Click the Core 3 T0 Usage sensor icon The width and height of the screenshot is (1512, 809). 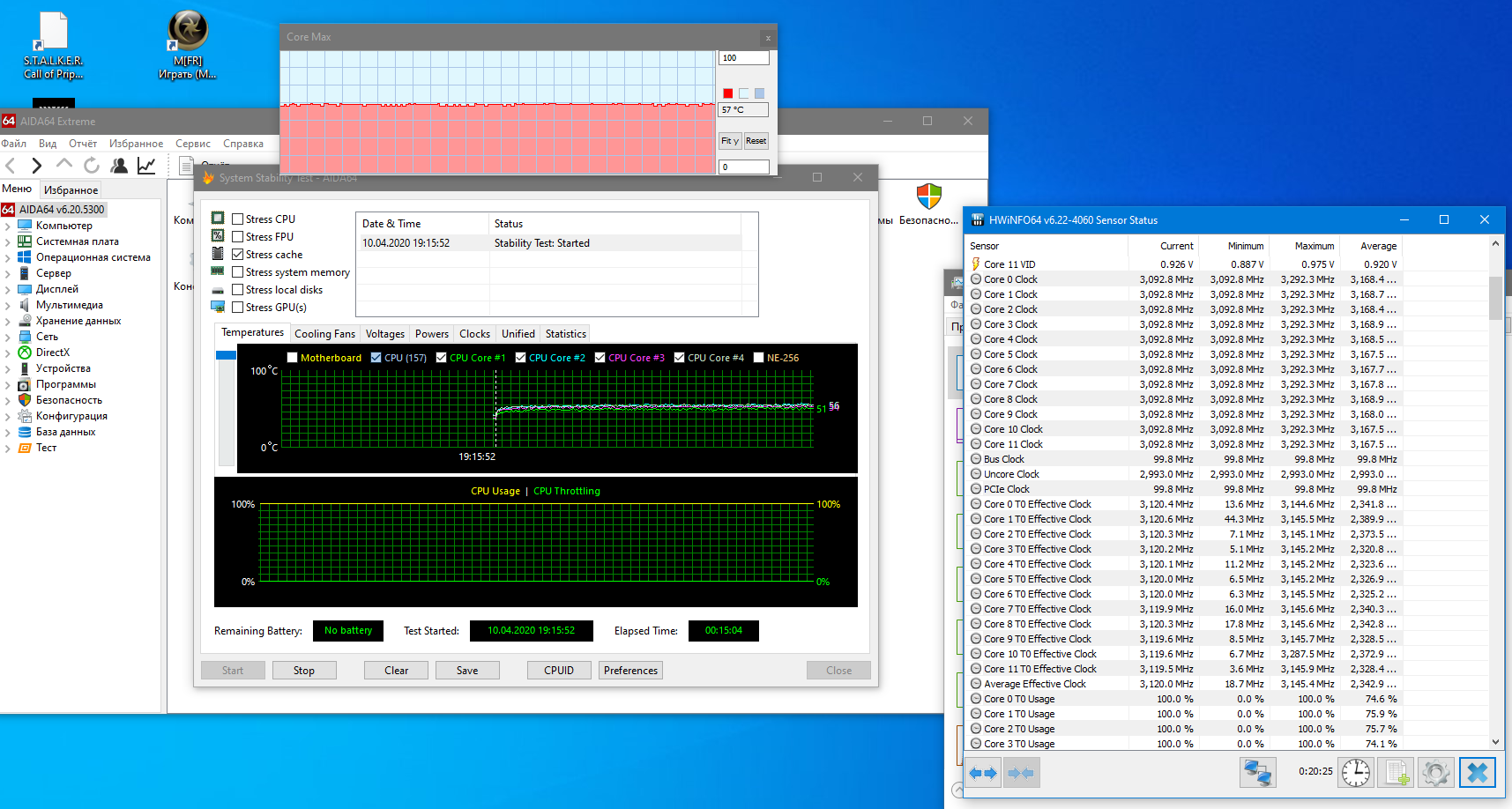pos(976,744)
